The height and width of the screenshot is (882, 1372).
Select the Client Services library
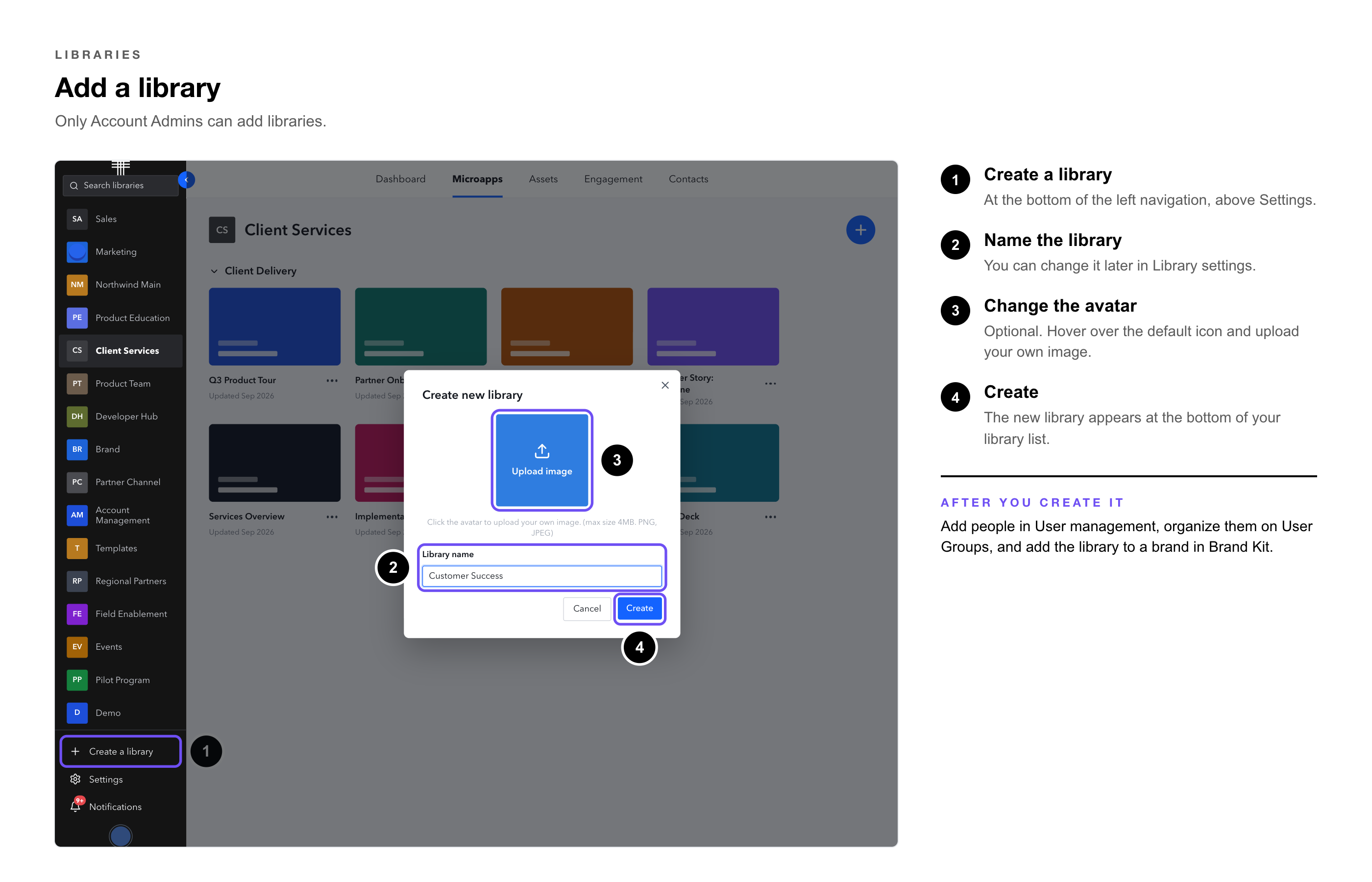pyautogui.click(x=120, y=350)
